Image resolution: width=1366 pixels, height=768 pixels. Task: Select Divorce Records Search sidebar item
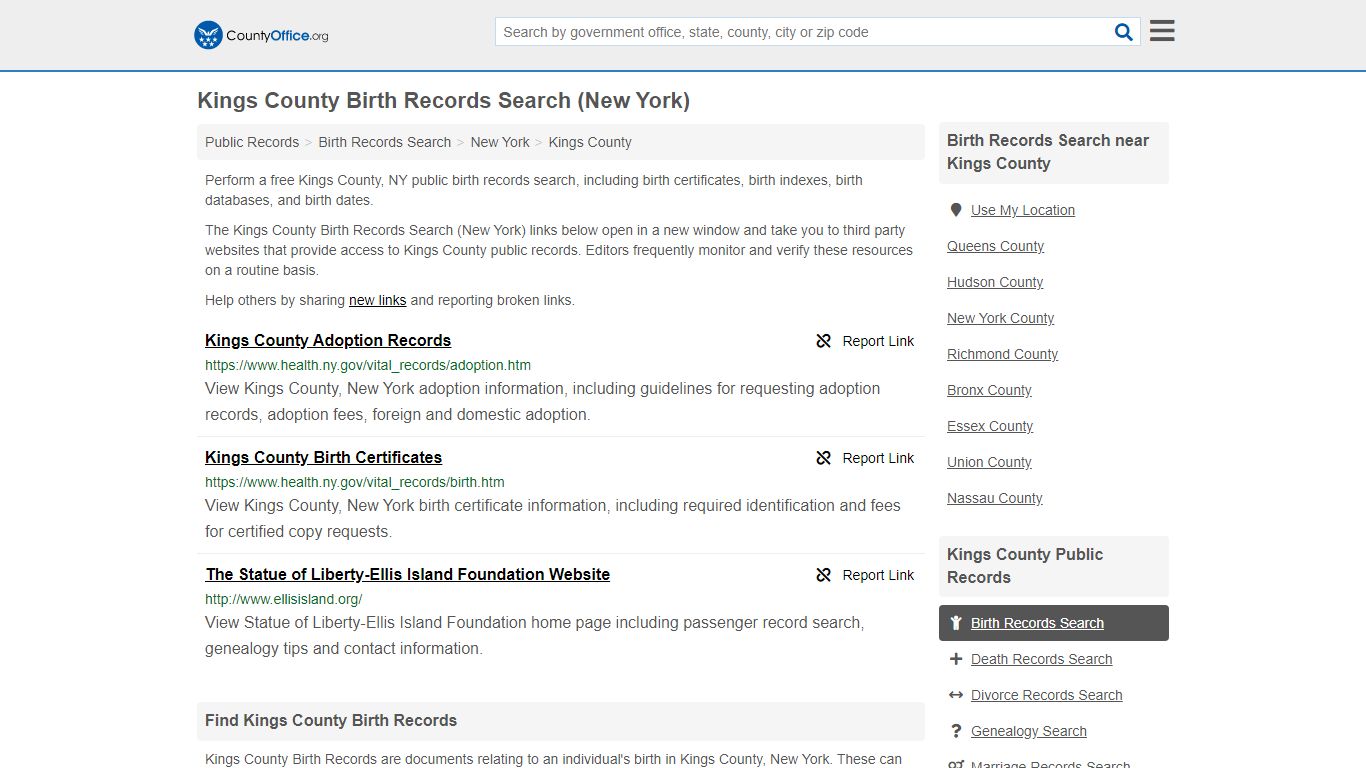point(1047,695)
